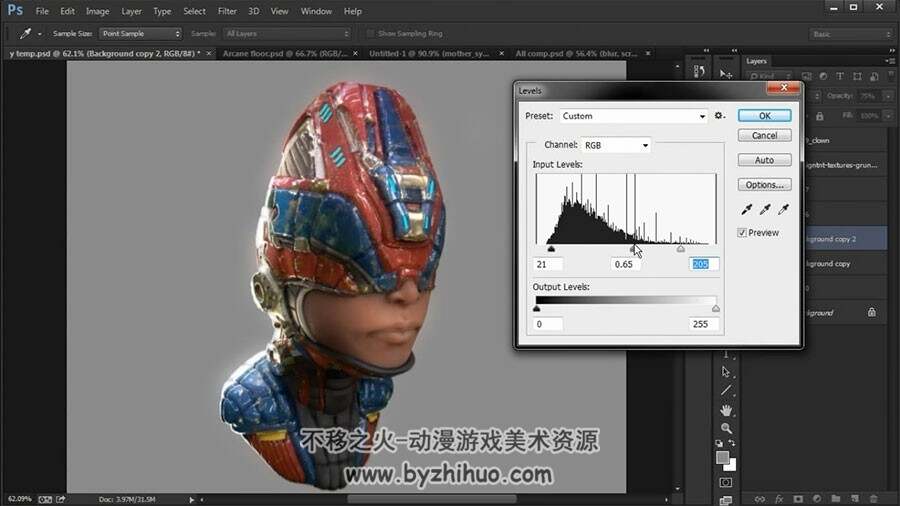Swap foreground and background colors

[x=732, y=443]
